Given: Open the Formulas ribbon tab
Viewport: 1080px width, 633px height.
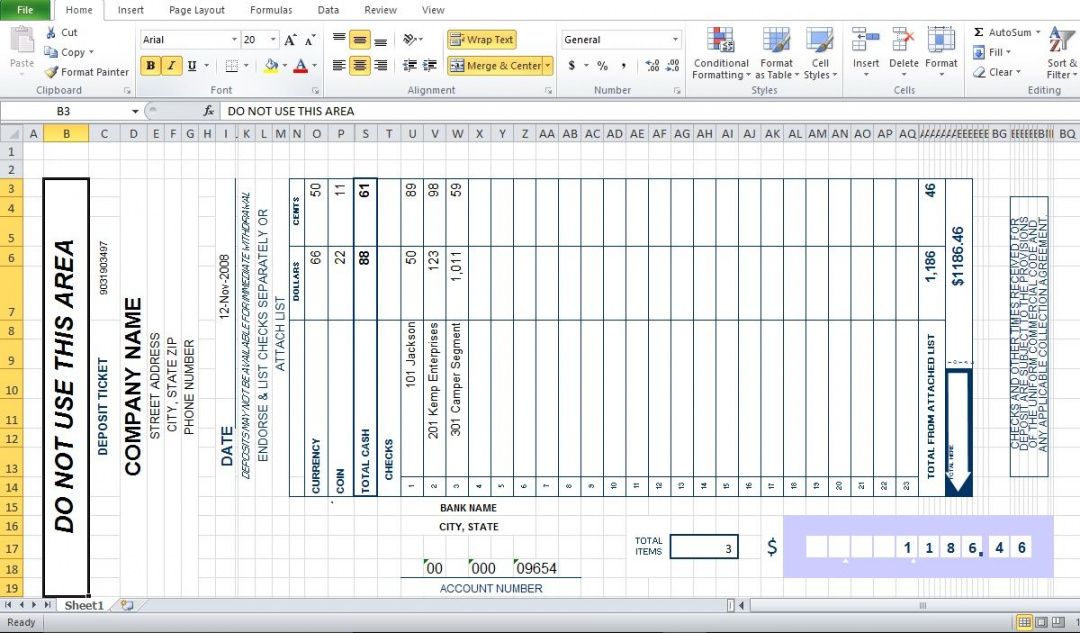Looking at the screenshot, I should tap(271, 10).
